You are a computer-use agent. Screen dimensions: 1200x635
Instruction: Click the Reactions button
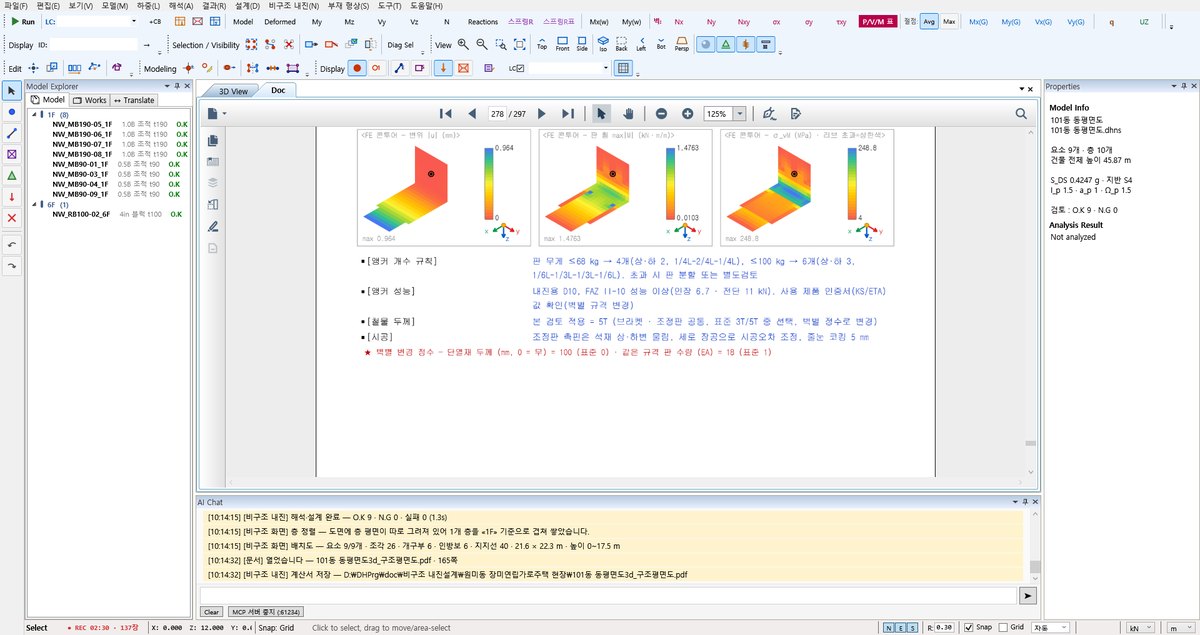point(483,20)
